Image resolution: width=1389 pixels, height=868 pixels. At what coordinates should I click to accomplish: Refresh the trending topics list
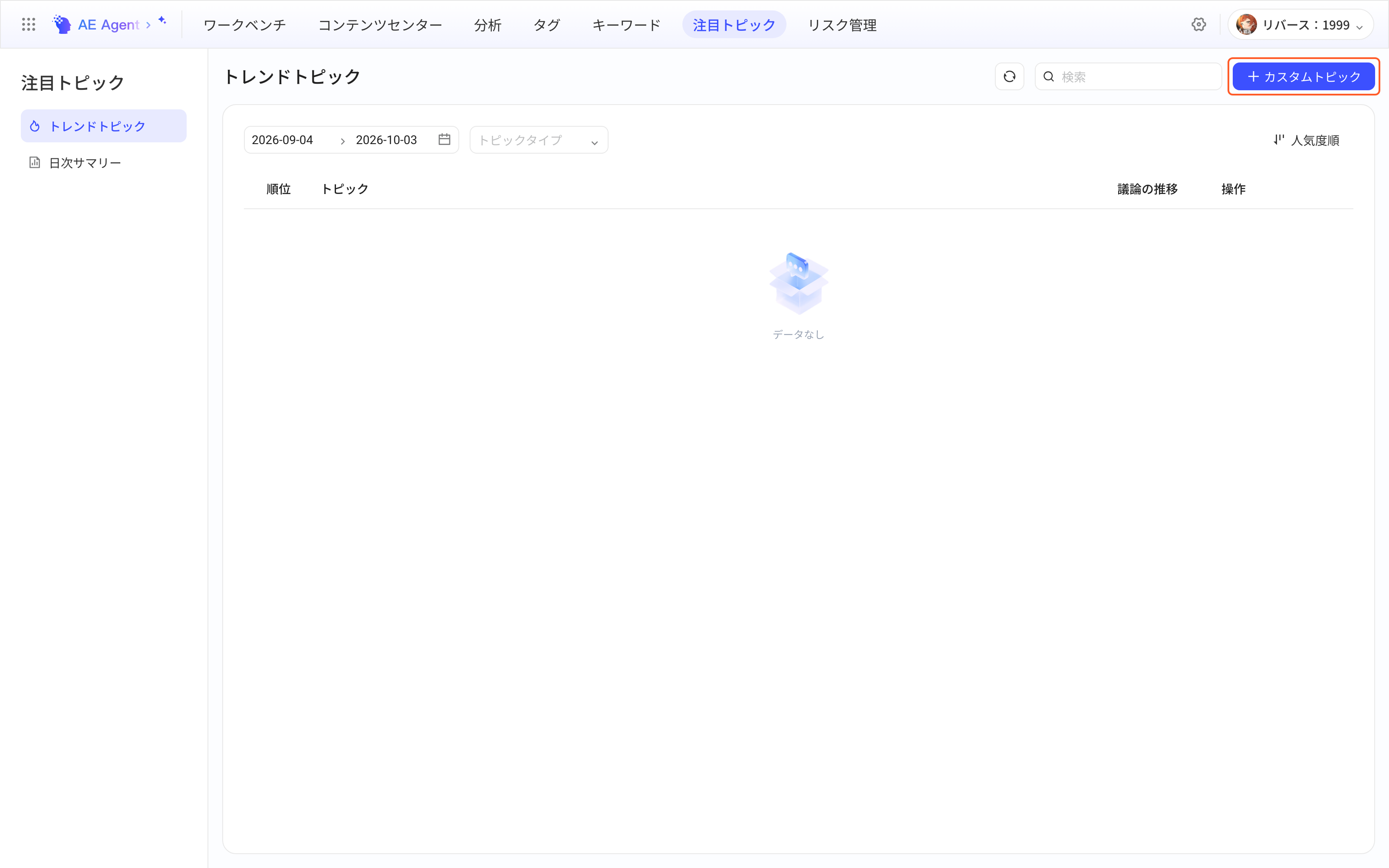pos(1010,76)
